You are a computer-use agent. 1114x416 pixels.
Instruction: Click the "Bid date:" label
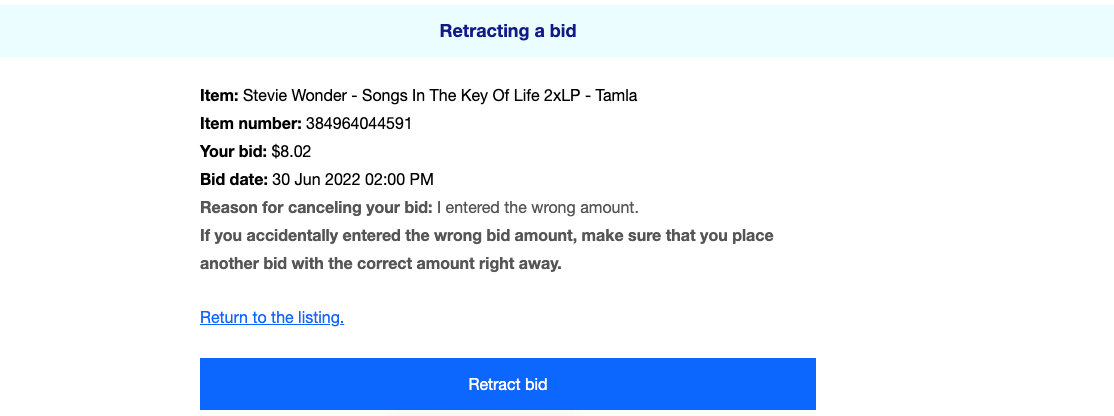pos(234,180)
